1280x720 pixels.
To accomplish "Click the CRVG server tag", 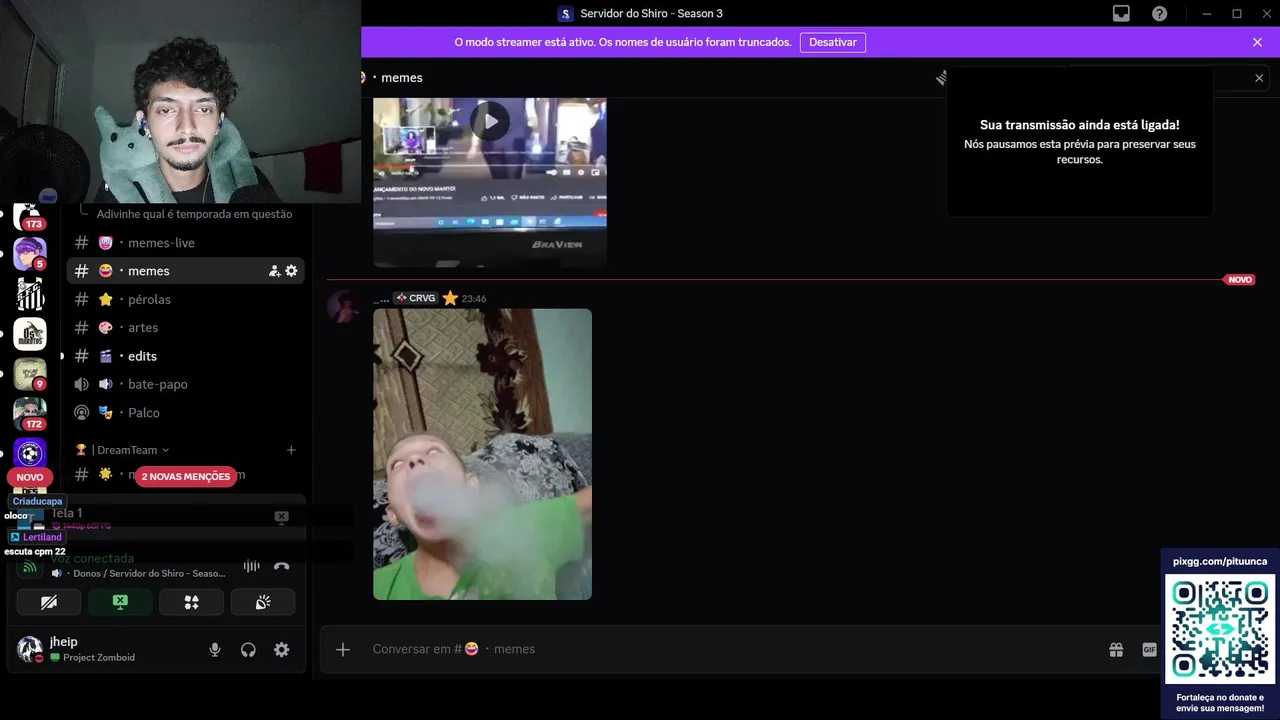I will (x=415, y=298).
